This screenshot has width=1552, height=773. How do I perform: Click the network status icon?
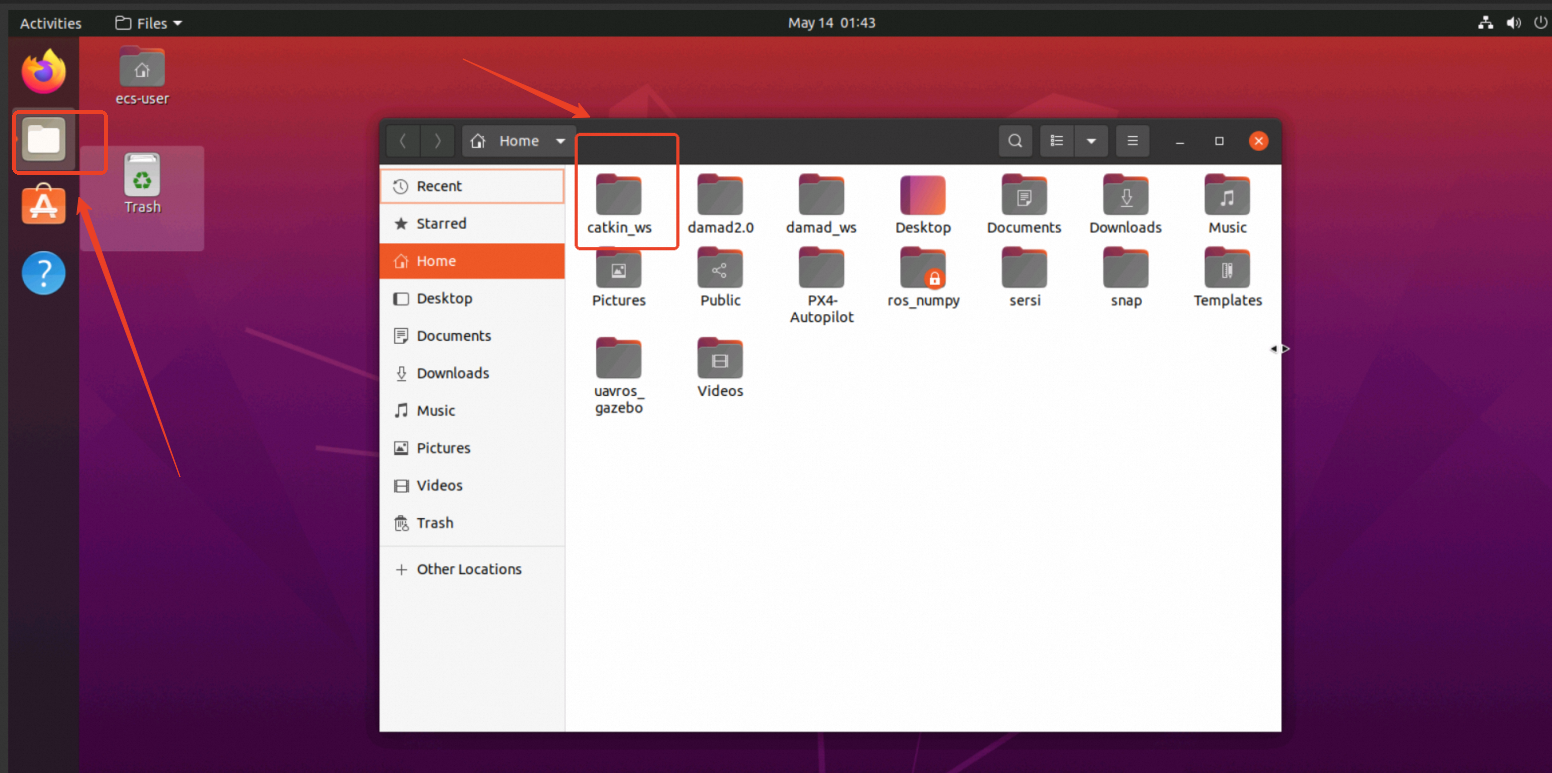click(x=1486, y=23)
